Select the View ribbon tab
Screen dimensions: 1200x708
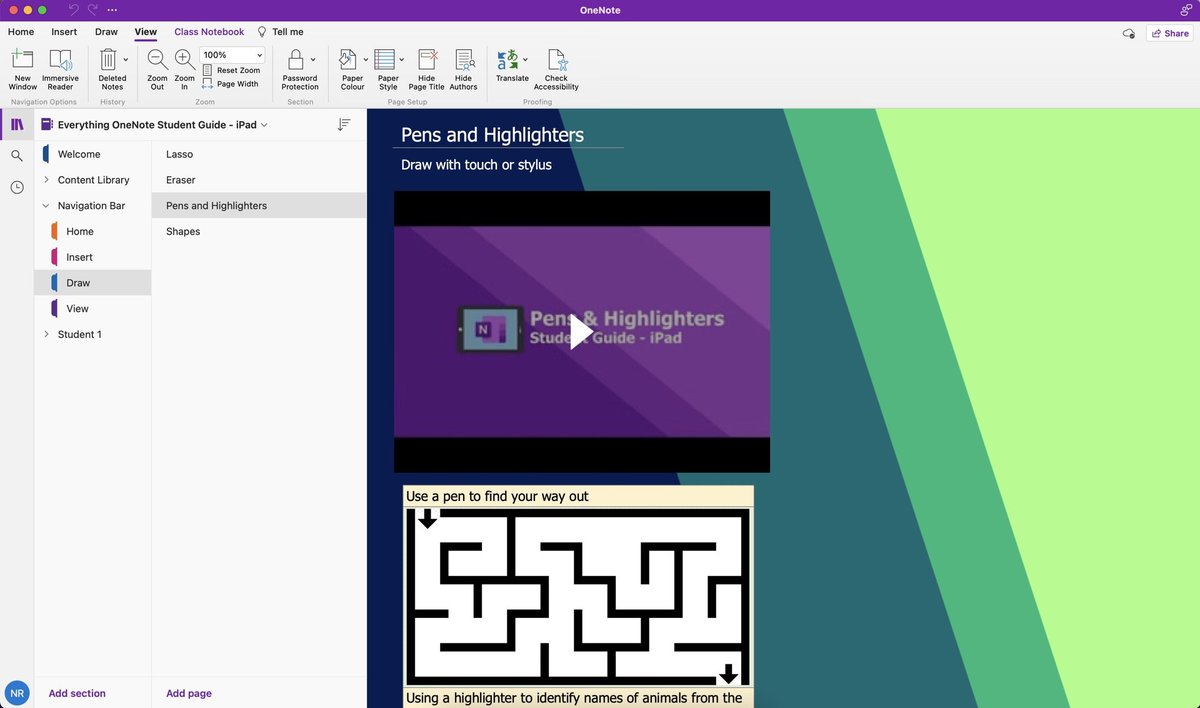tap(145, 32)
